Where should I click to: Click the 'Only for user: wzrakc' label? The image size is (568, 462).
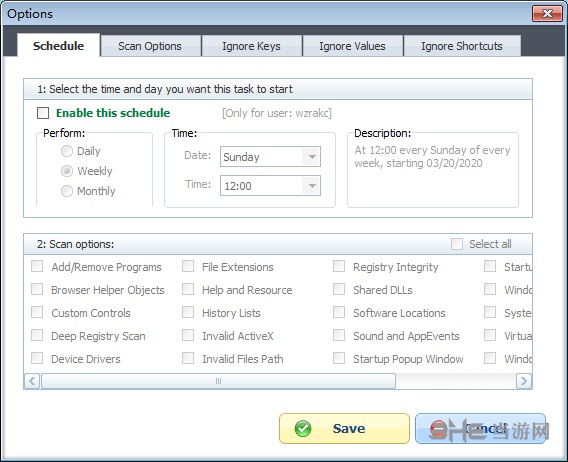pos(277,113)
